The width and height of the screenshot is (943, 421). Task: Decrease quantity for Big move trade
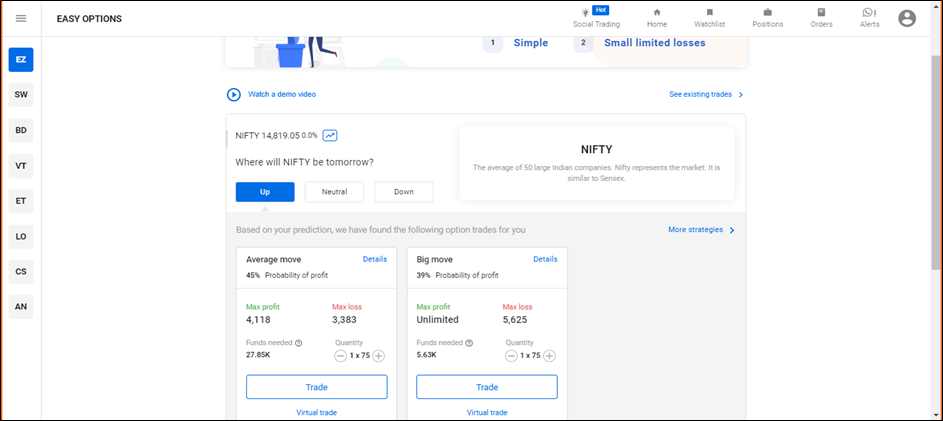click(511, 356)
